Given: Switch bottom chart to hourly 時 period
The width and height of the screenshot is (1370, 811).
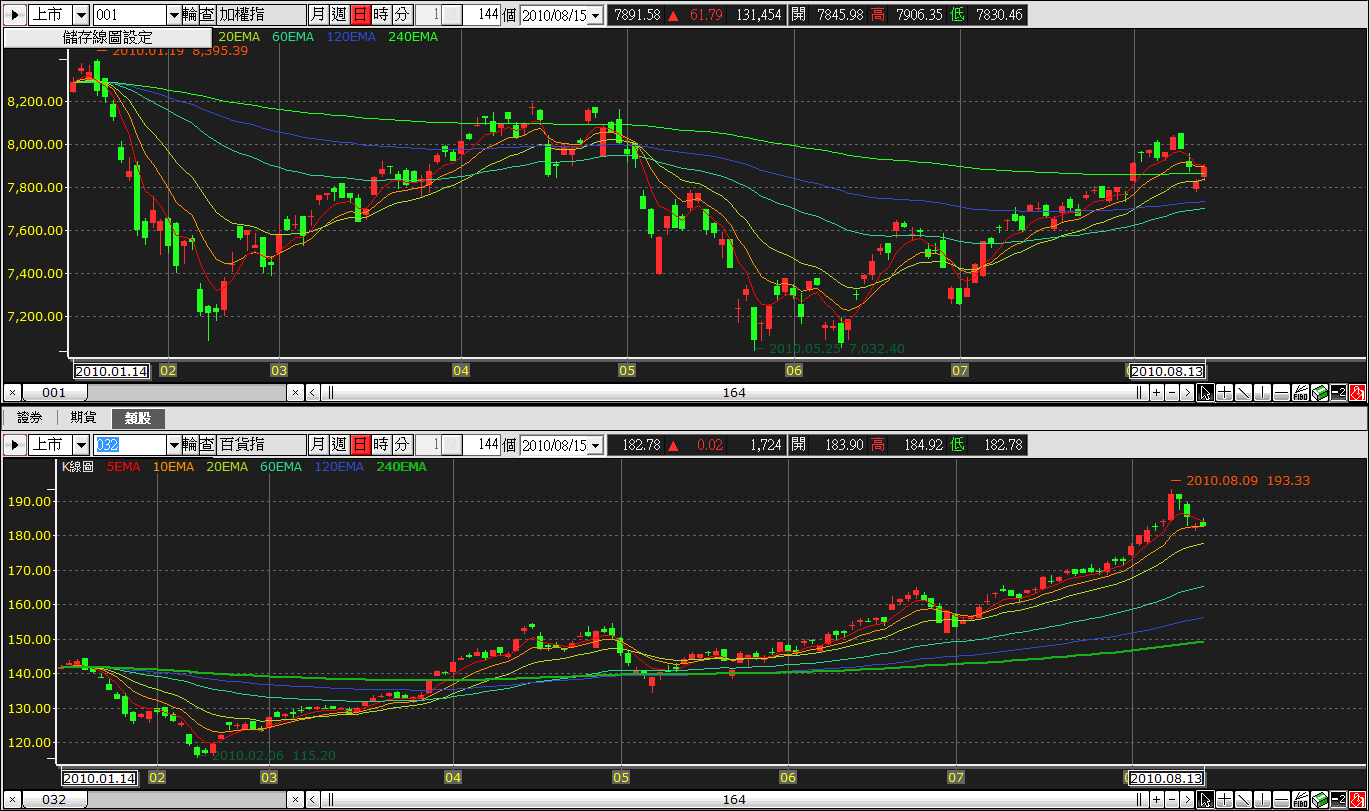Looking at the screenshot, I should pyautogui.click(x=381, y=445).
